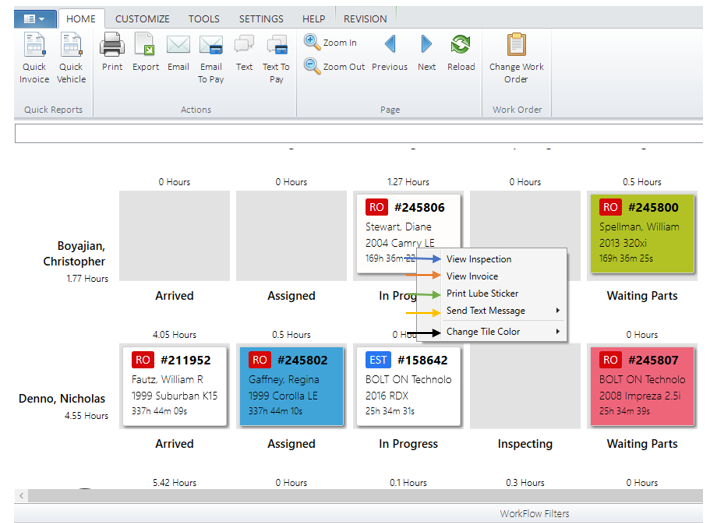Click the Quick Invoice icon

click(x=35, y=47)
